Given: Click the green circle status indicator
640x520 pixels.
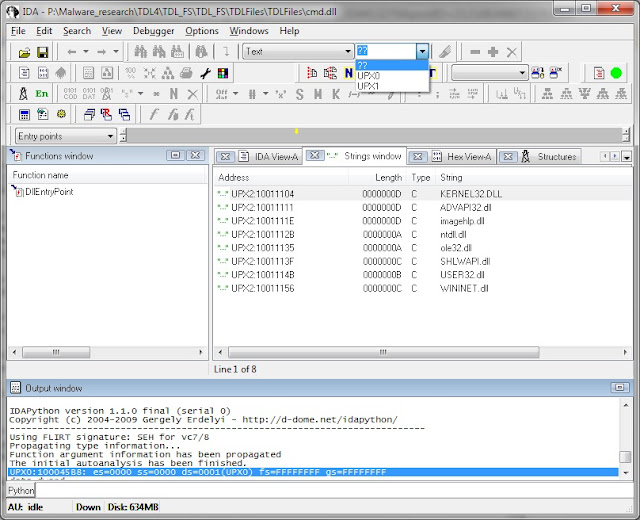Looking at the screenshot, I should point(616,73).
